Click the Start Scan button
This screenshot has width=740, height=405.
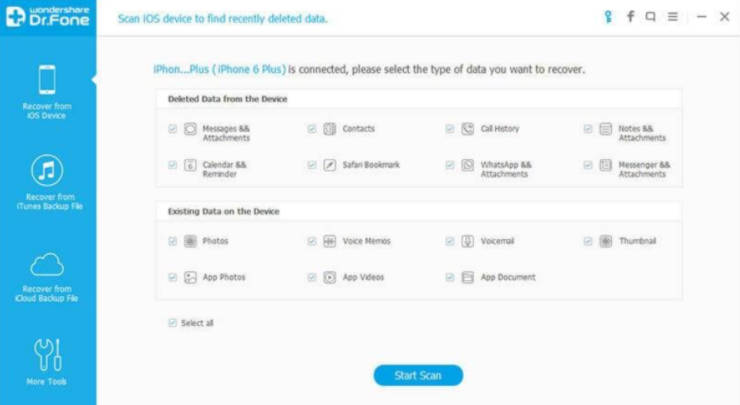click(418, 375)
